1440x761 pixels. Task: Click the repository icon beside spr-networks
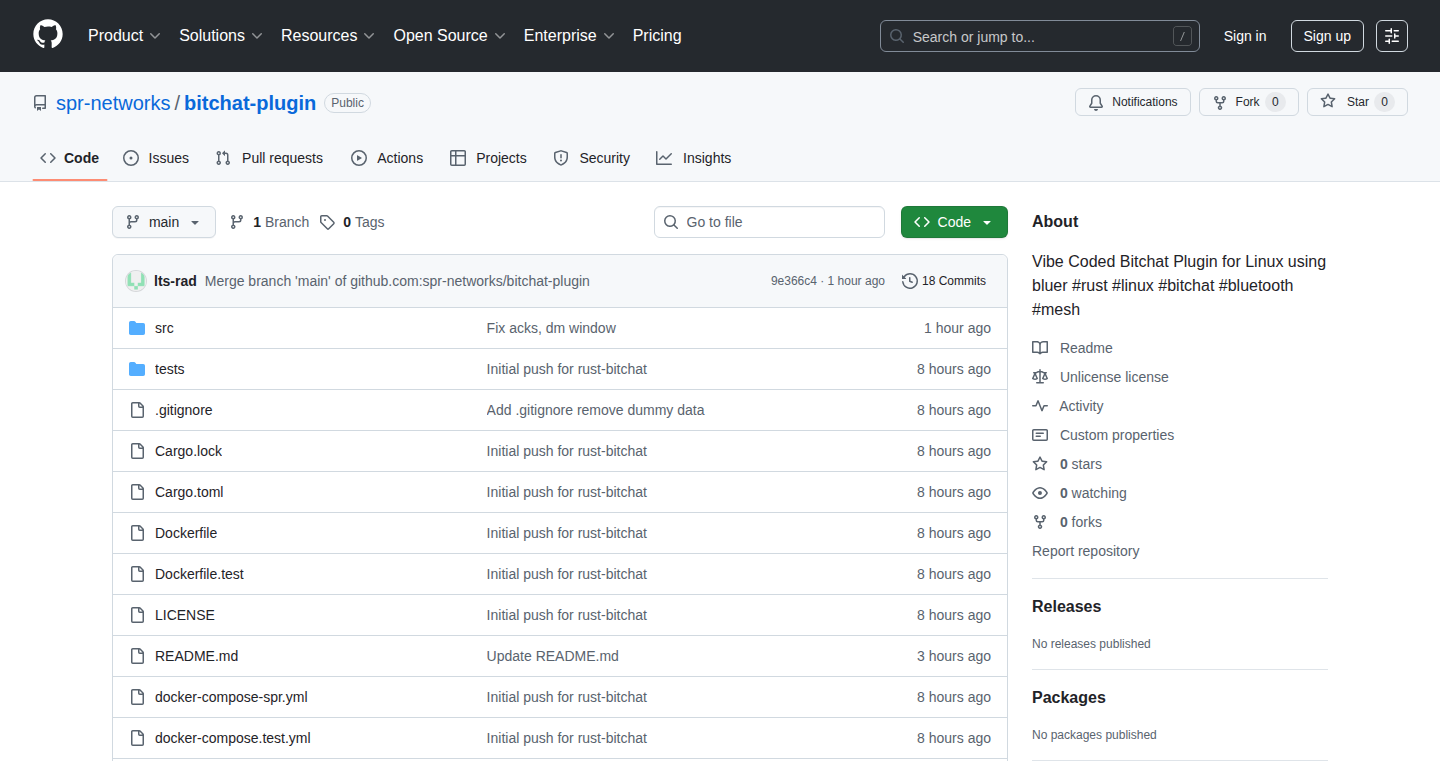click(x=40, y=103)
